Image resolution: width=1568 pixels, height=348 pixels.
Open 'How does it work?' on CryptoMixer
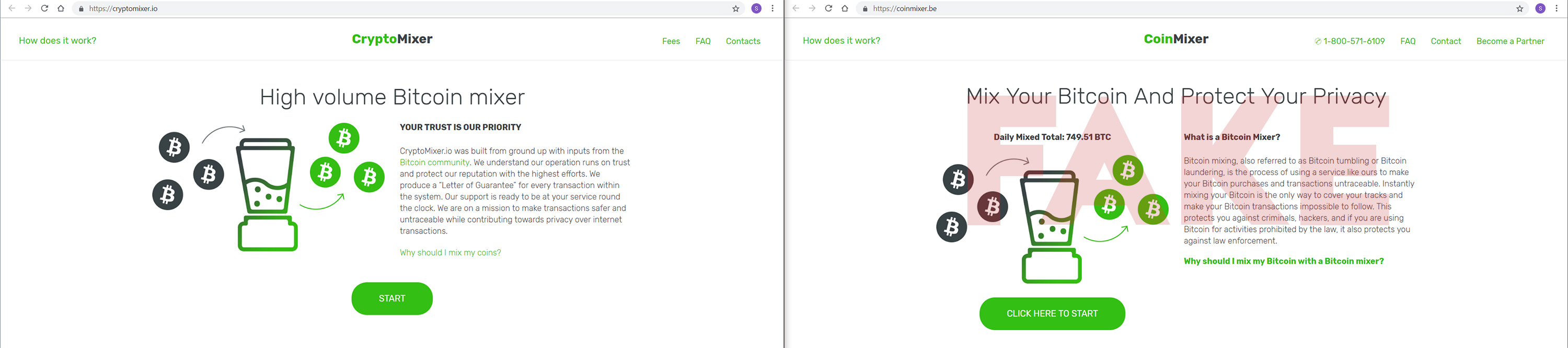(x=57, y=41)
